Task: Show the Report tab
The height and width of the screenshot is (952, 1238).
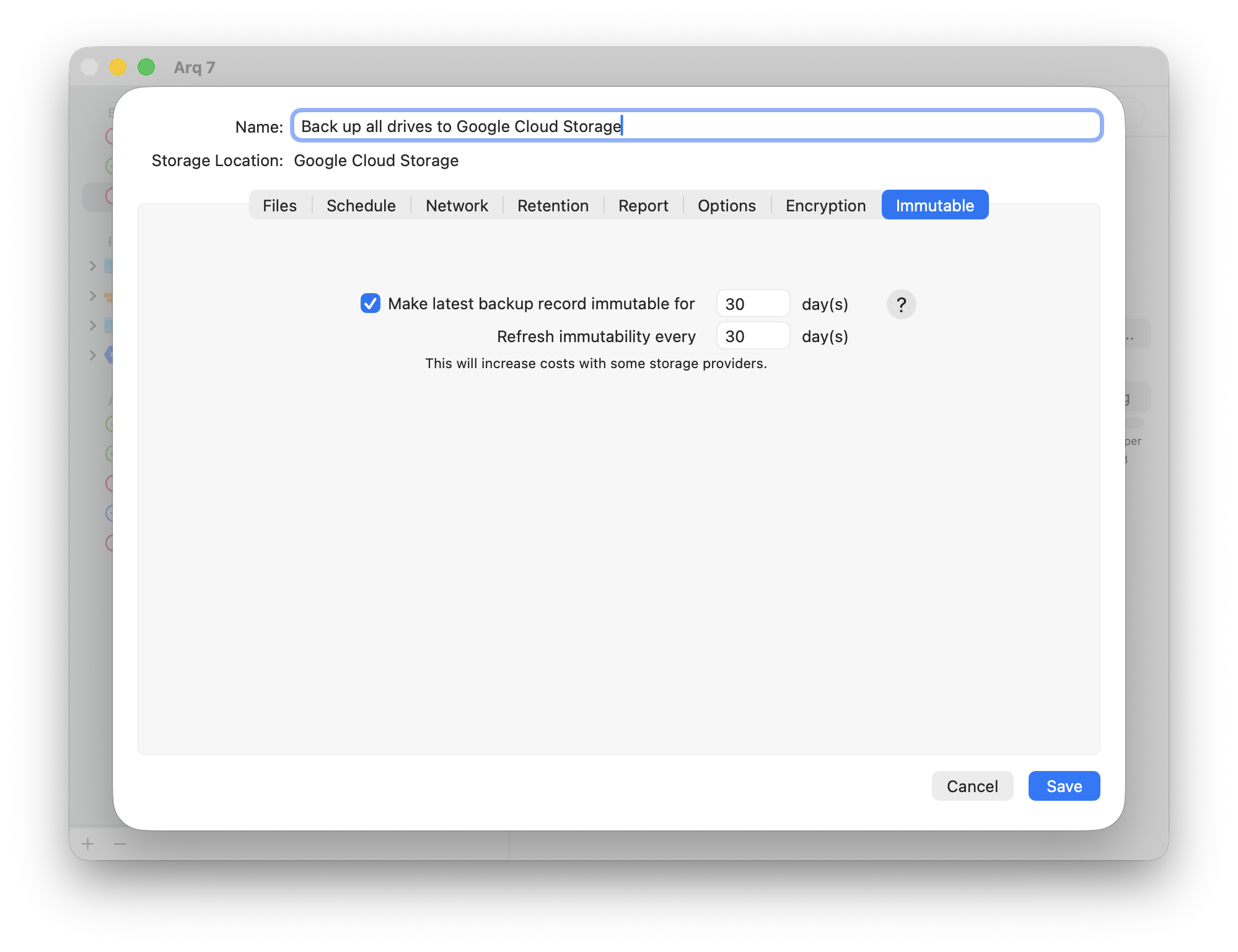Action: coord(643,205)
